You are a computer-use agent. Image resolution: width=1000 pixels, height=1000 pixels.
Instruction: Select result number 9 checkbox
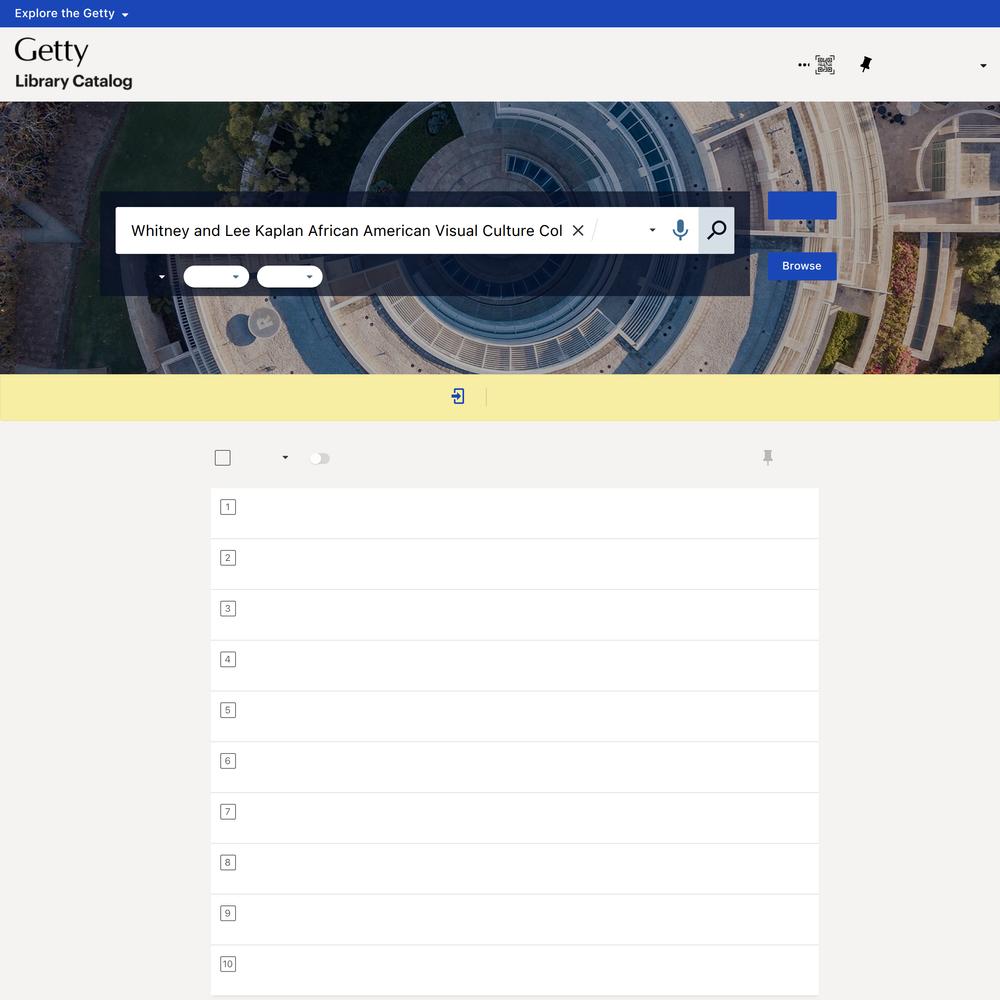[x=228, y=913]
